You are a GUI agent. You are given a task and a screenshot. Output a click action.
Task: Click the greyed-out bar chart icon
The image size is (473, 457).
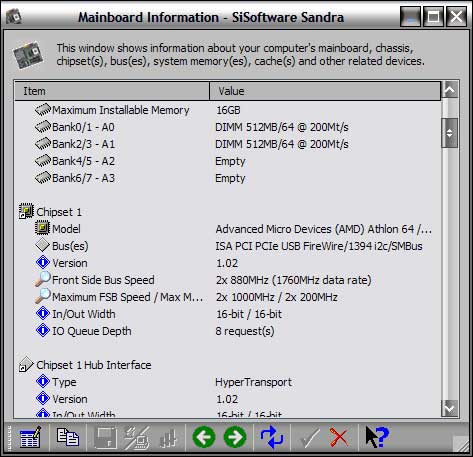tap(168, 438)
